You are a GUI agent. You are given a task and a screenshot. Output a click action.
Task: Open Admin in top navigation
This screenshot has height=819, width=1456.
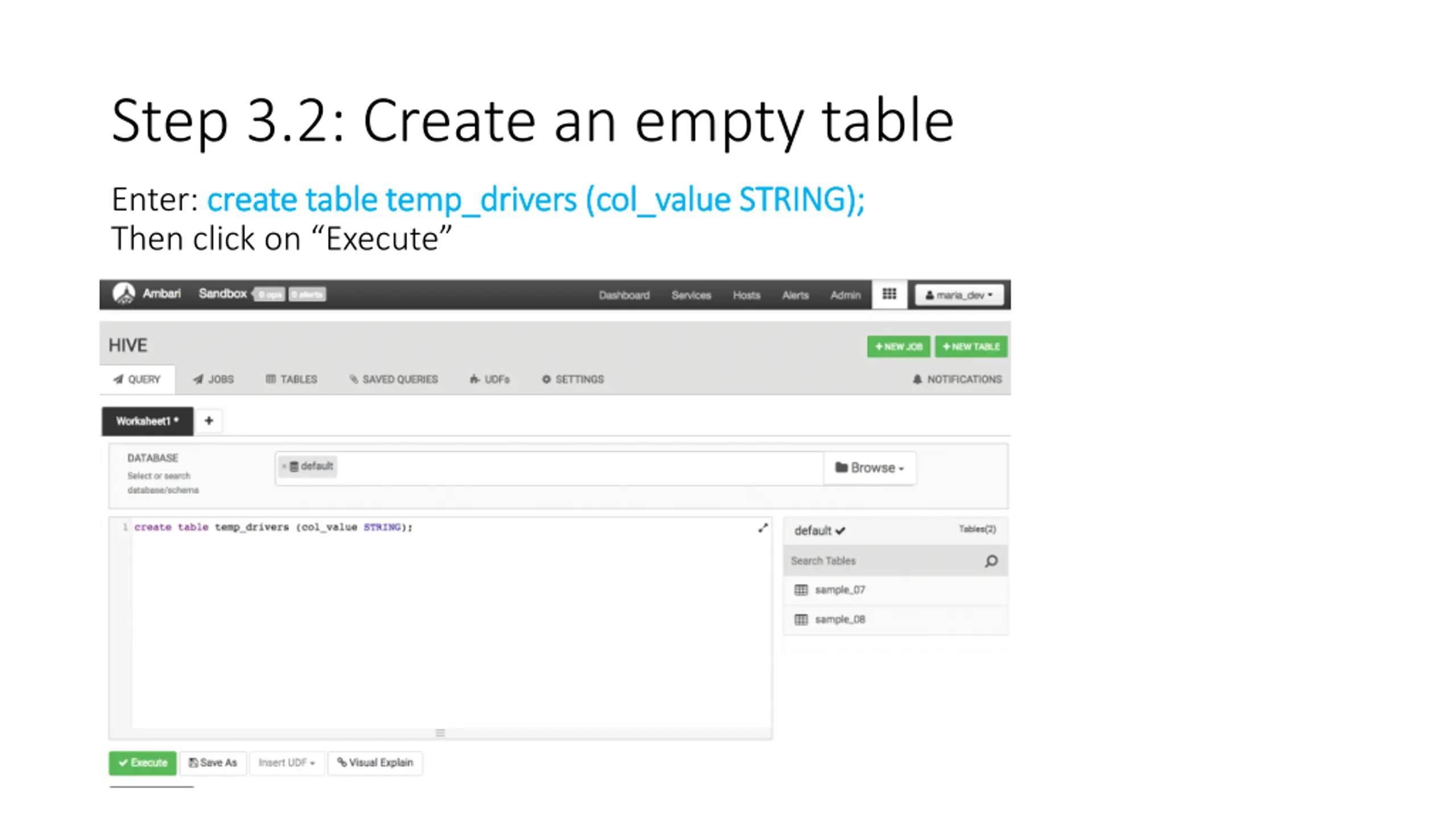point(845,295)
